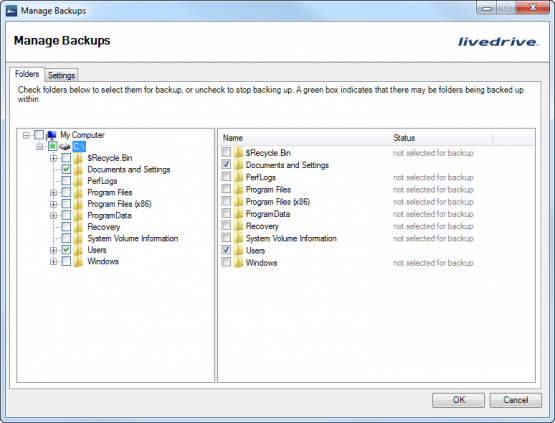Click the Program Files folder icon in the Name list
The image size is (555, 423).
[x=238, y=189]
